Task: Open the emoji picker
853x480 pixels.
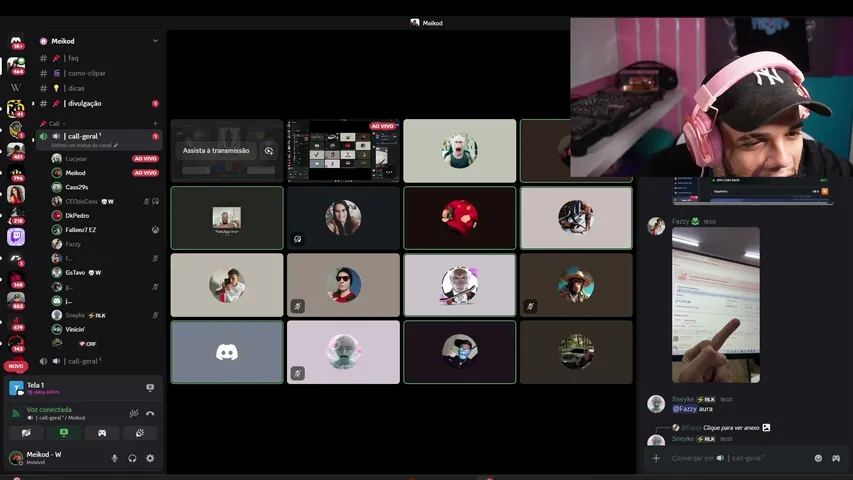Action: [818, 458]
